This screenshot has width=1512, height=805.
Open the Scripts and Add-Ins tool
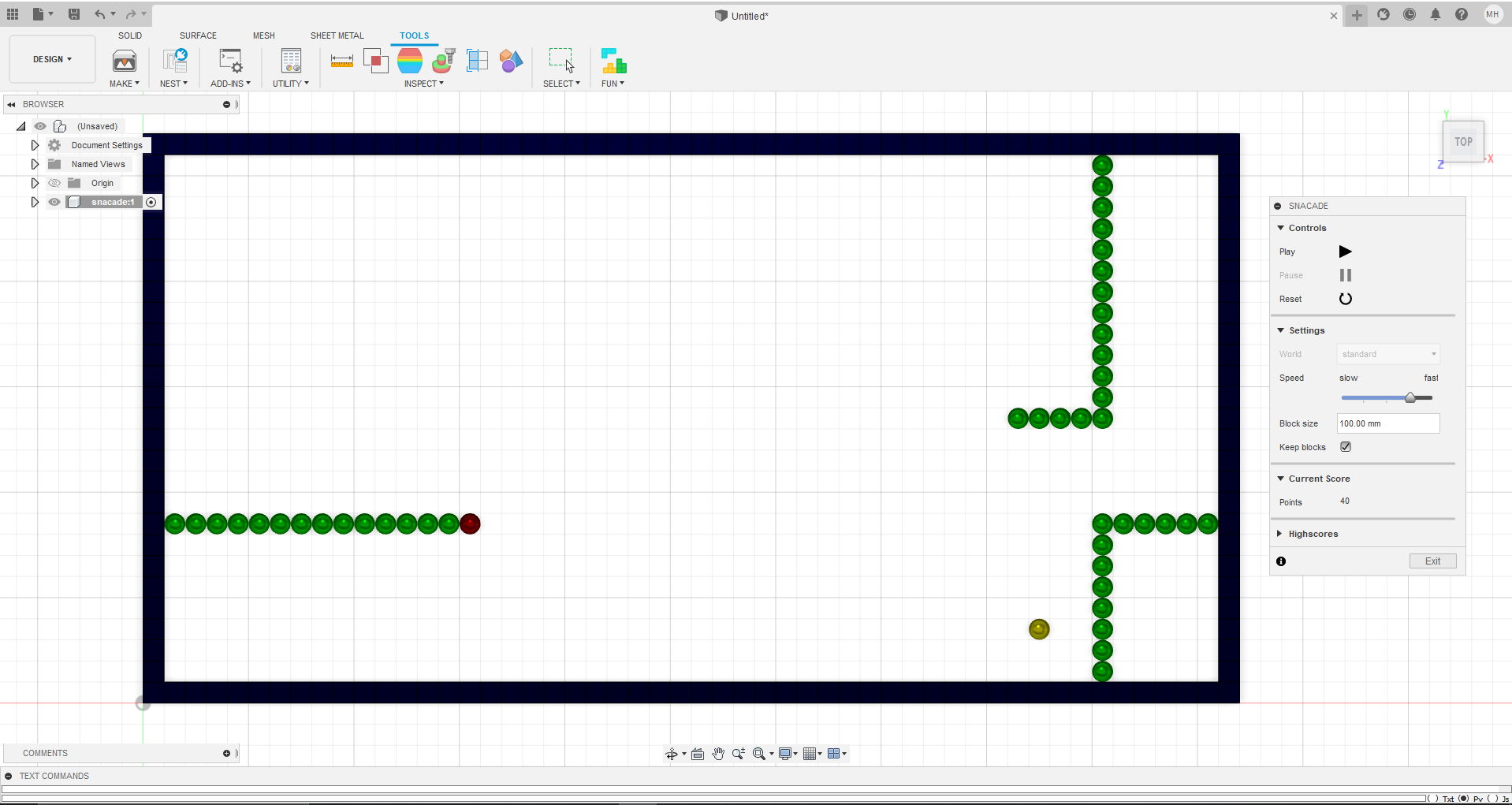(230, 61)
